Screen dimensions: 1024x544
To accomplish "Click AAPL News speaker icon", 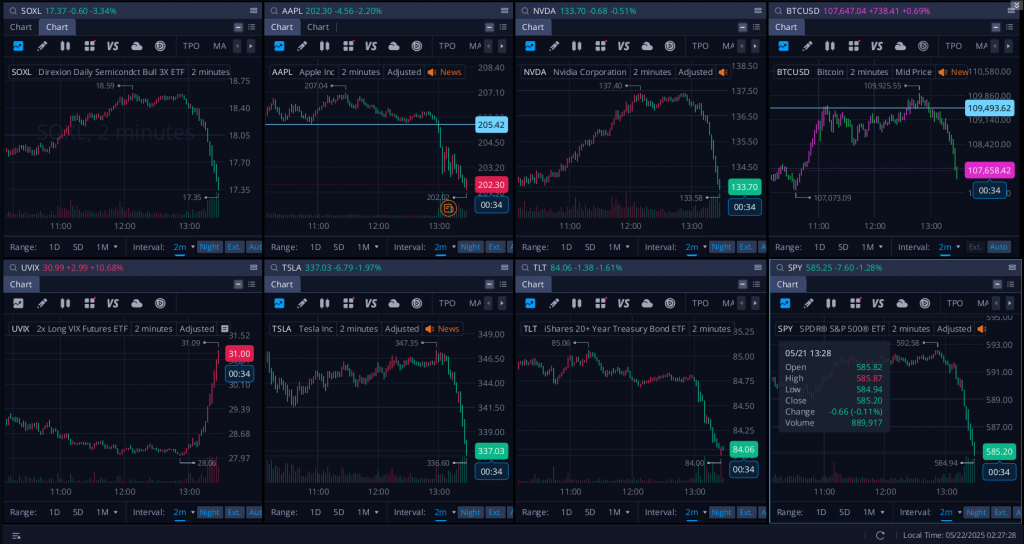I will [x=432, y=72].
